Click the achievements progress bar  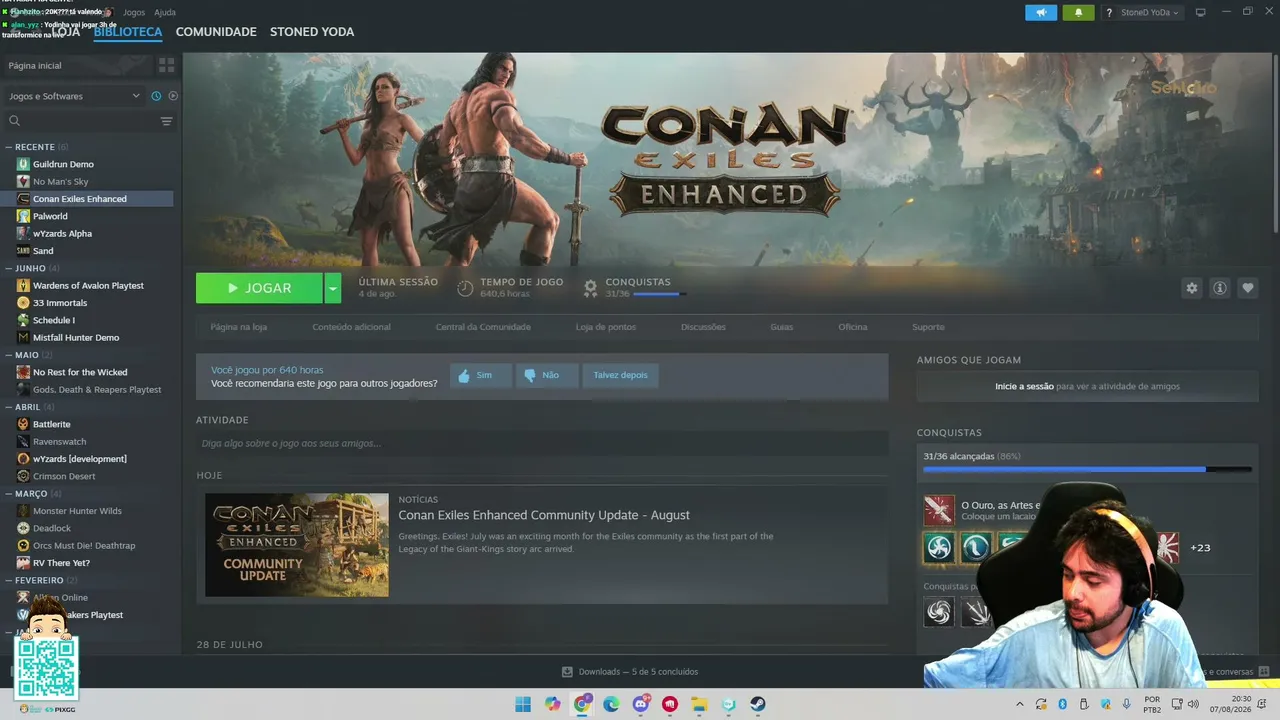1087,468
